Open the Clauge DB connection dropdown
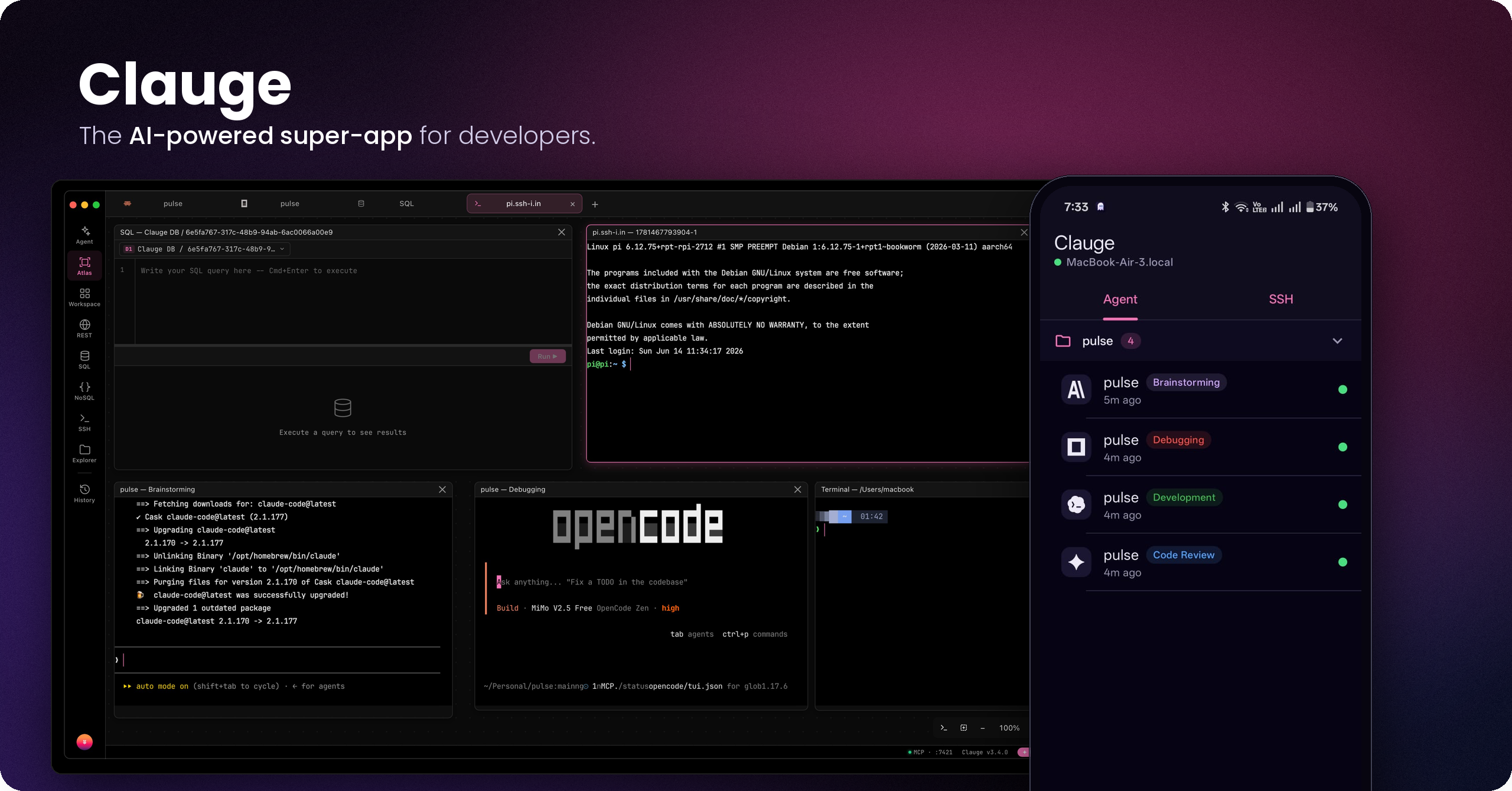 click(x=205, y=249)
